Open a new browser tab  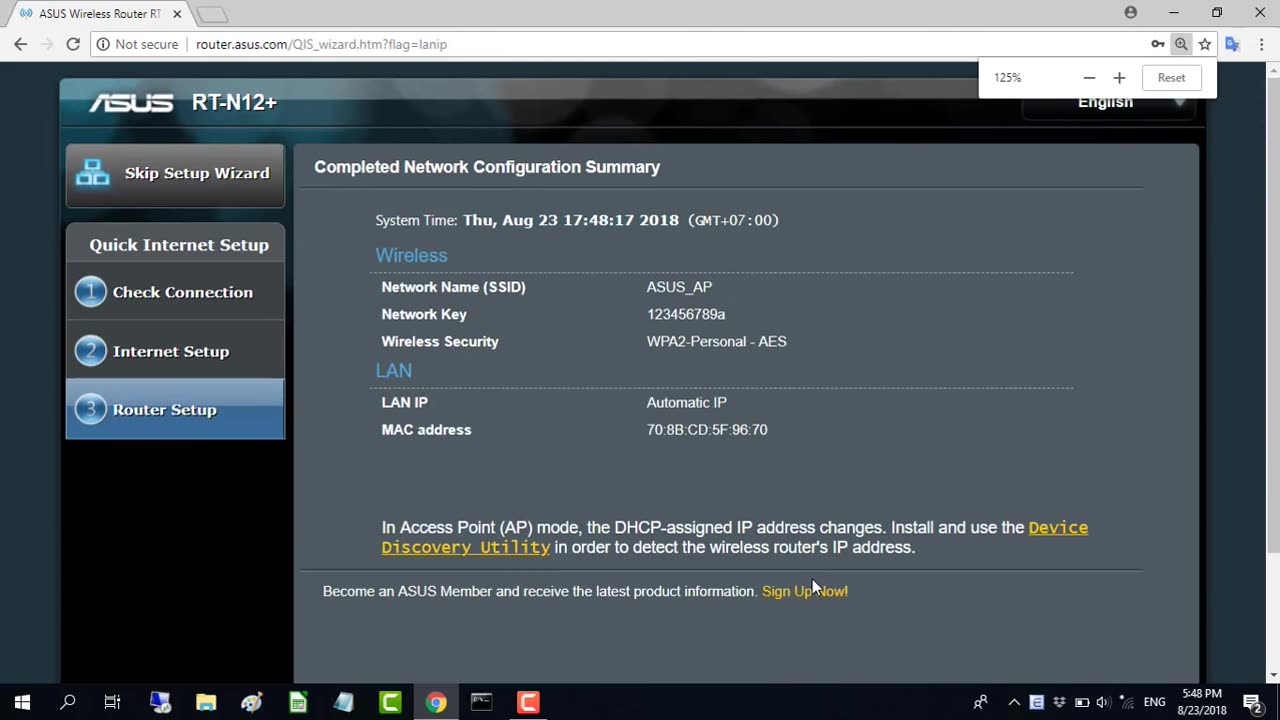pos(212,15)
